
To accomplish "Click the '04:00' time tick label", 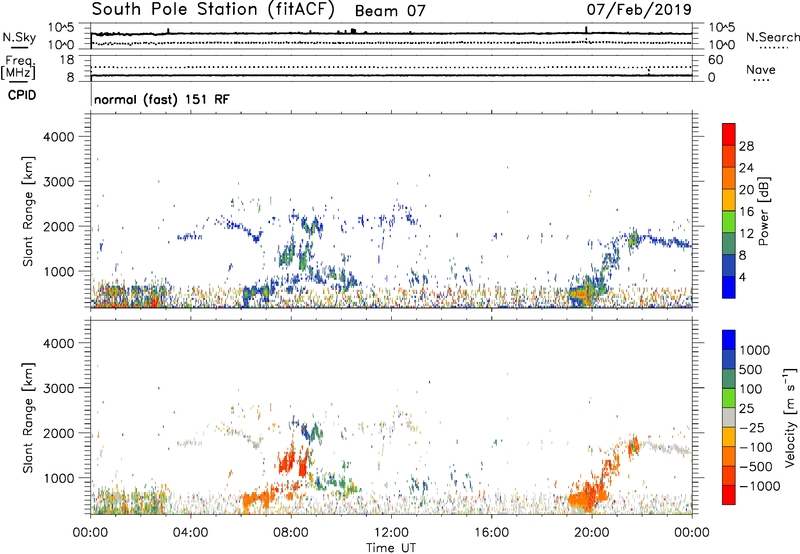I will [x=190, y=533].
